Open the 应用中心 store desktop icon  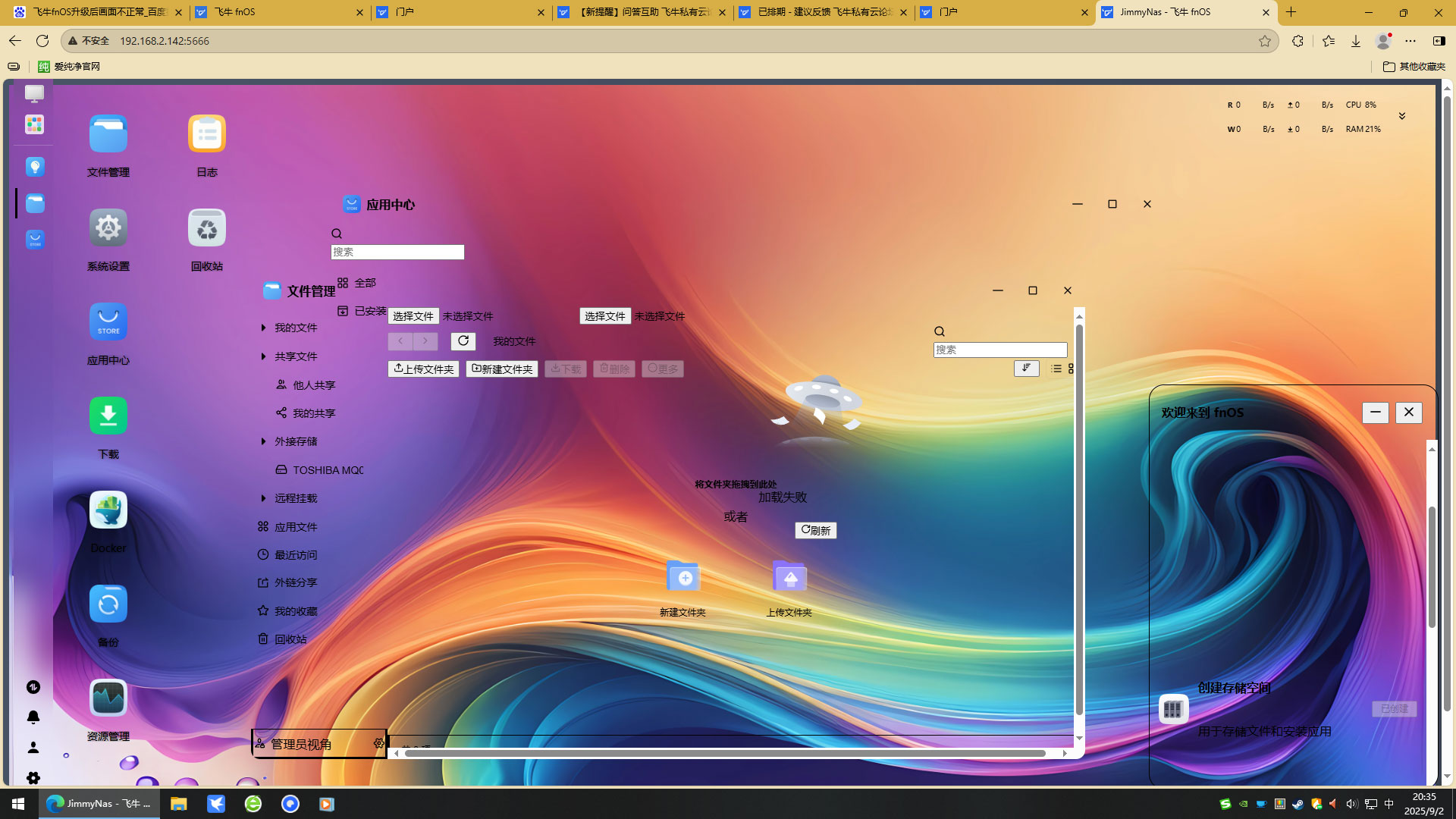108,322
